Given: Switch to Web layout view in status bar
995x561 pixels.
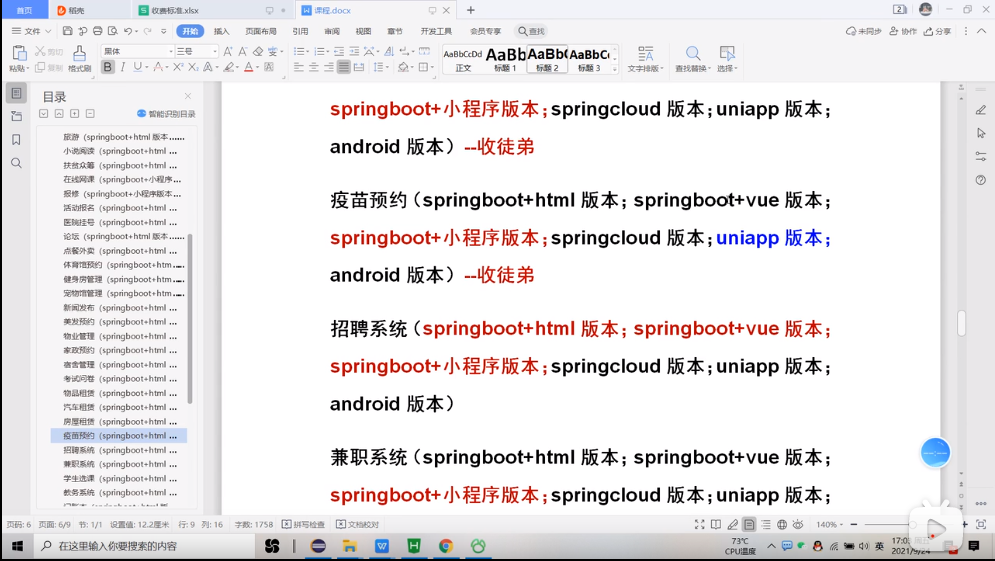Looking at the screenshot, I should pos(782,524).
